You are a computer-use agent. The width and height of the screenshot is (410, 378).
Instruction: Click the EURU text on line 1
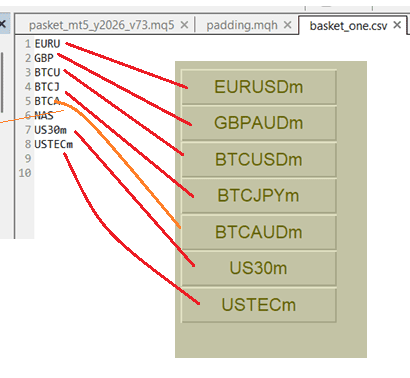click(x=47, y=44)
